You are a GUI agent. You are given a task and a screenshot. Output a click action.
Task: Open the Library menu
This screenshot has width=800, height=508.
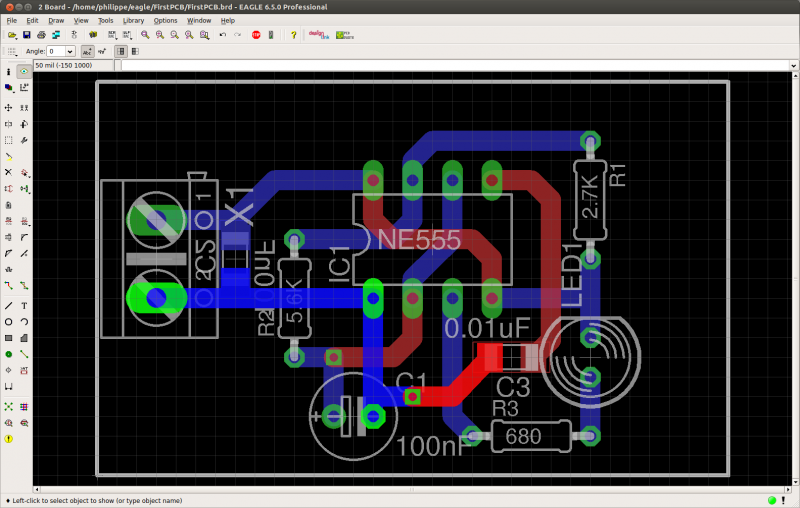click(x=133, y=20)
